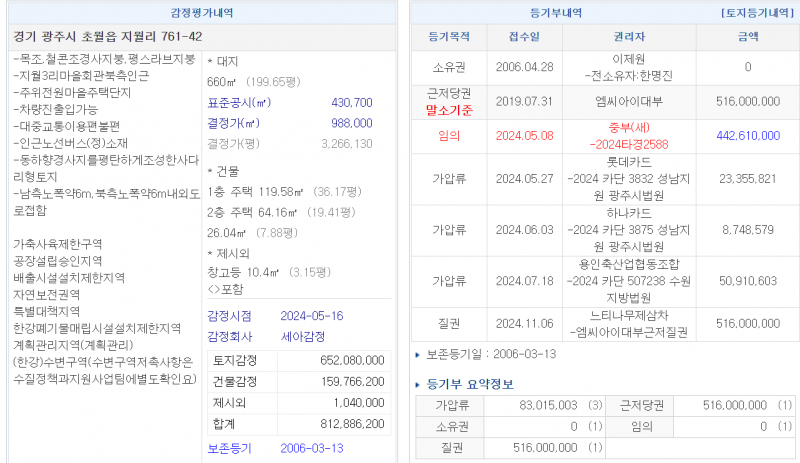Viewport: 800px width, 463px height.
Task: Select 근저당권 date 2019.07.31
Action: 524,101
